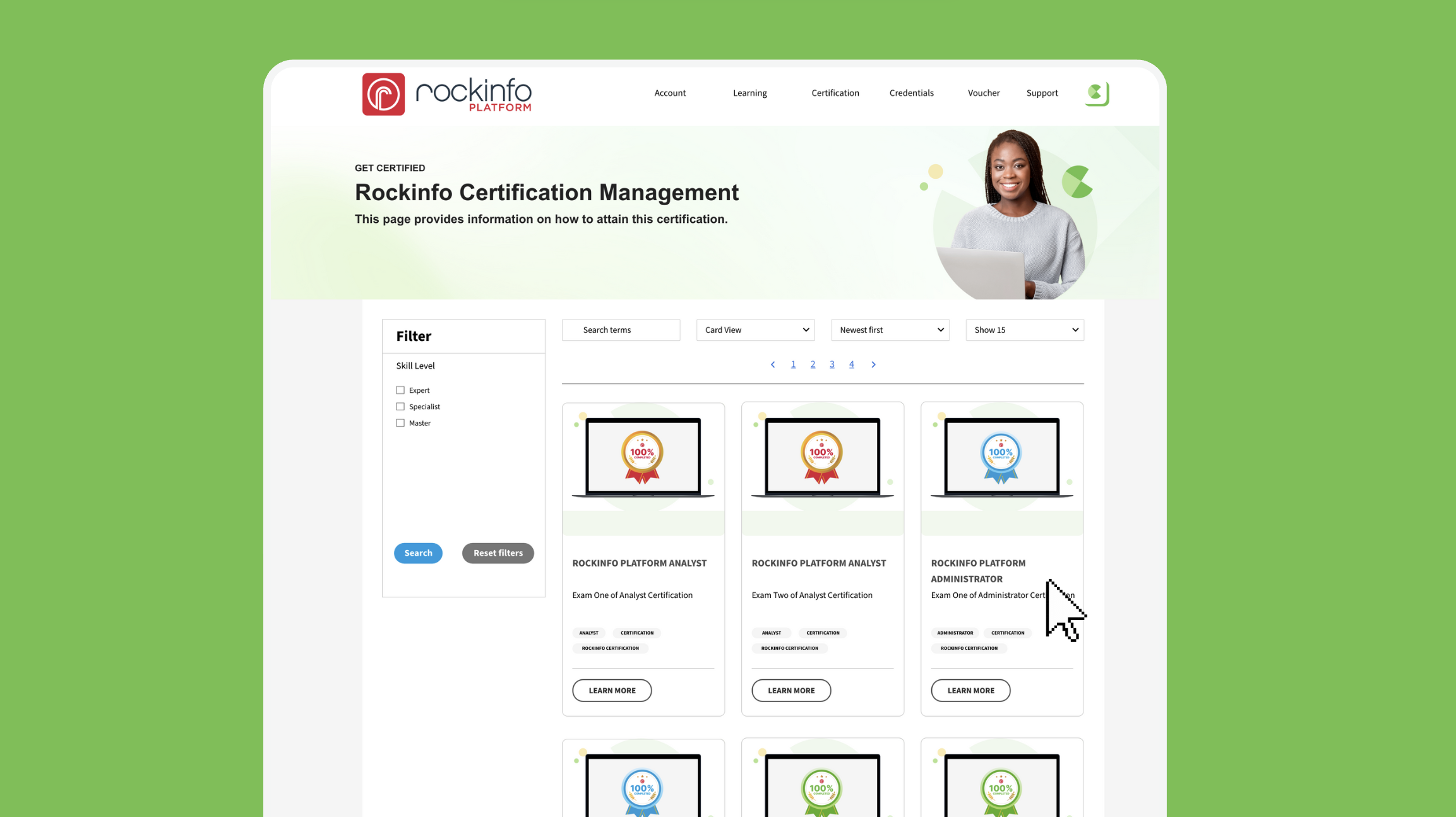Focus the Search terms input field
The width and height of the screenshot is (1456, 817).
click(x=621, y=330)
